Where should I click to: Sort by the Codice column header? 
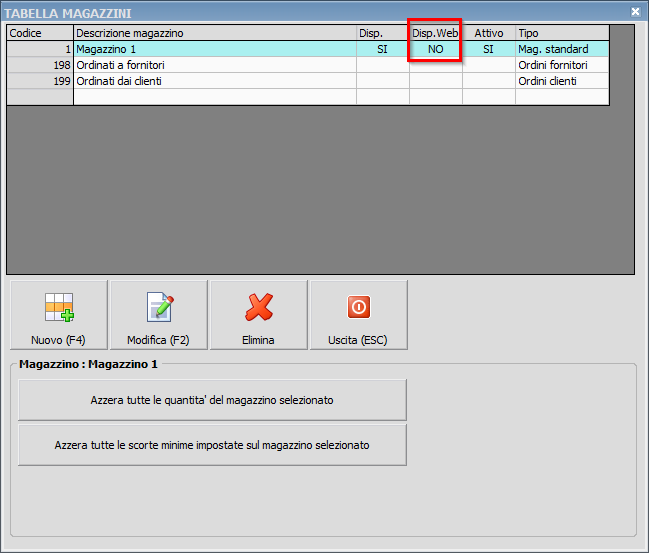40,33
